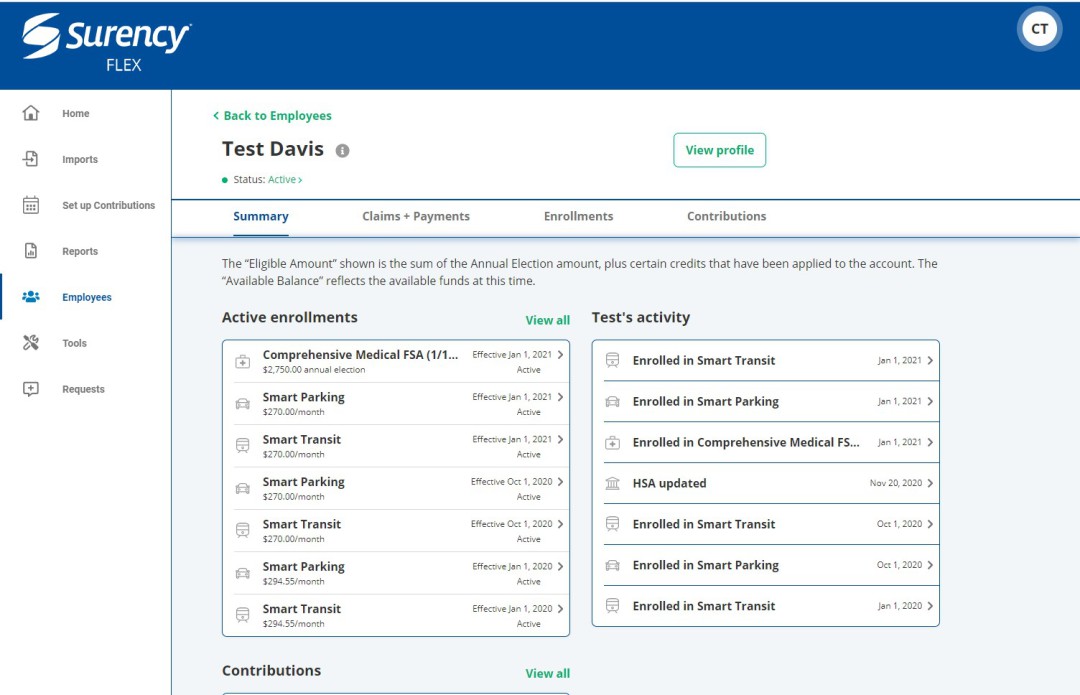Click the car icon of Smart Parking $294.55/month

pos(242,573)
